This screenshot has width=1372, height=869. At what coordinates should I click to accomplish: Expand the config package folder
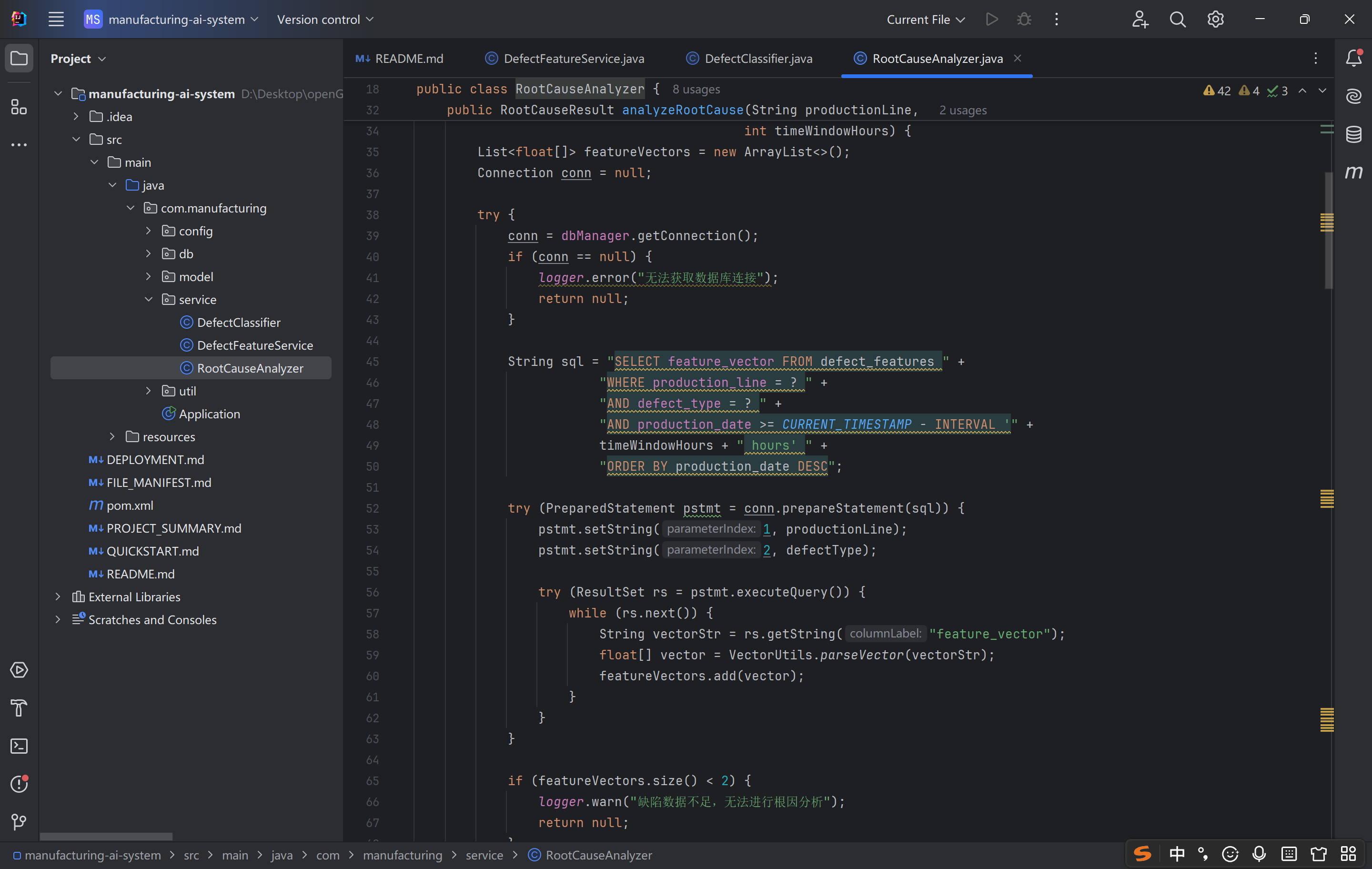coord(148,231)
